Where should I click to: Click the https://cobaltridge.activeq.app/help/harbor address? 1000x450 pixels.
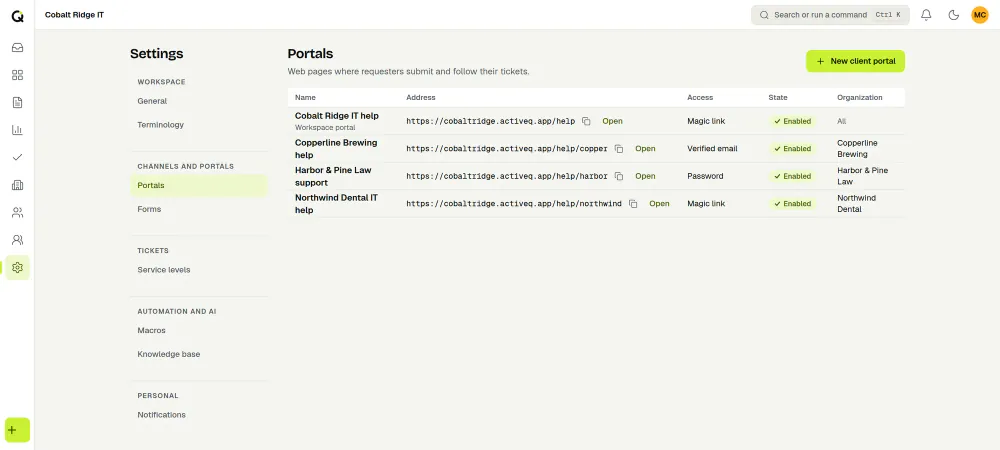[507, 176]
